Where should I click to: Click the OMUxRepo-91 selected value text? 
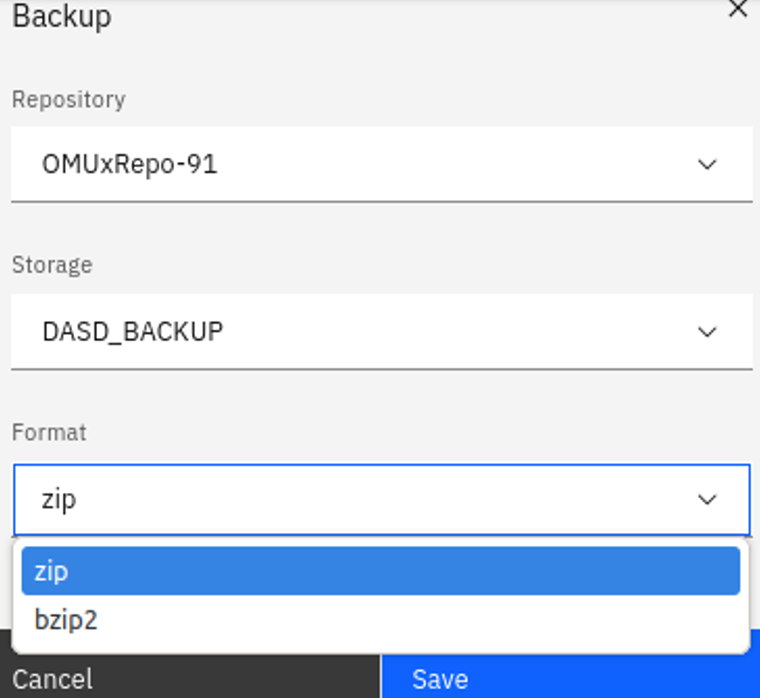(129, 164)
